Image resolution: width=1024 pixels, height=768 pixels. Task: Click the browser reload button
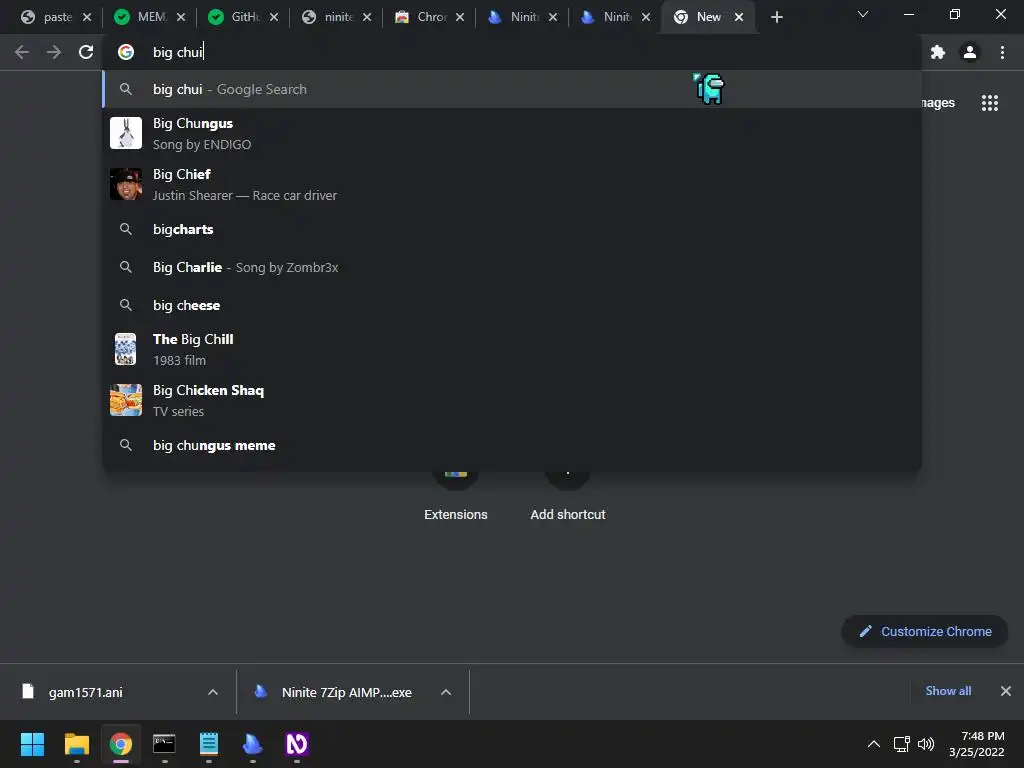(86, 52)
